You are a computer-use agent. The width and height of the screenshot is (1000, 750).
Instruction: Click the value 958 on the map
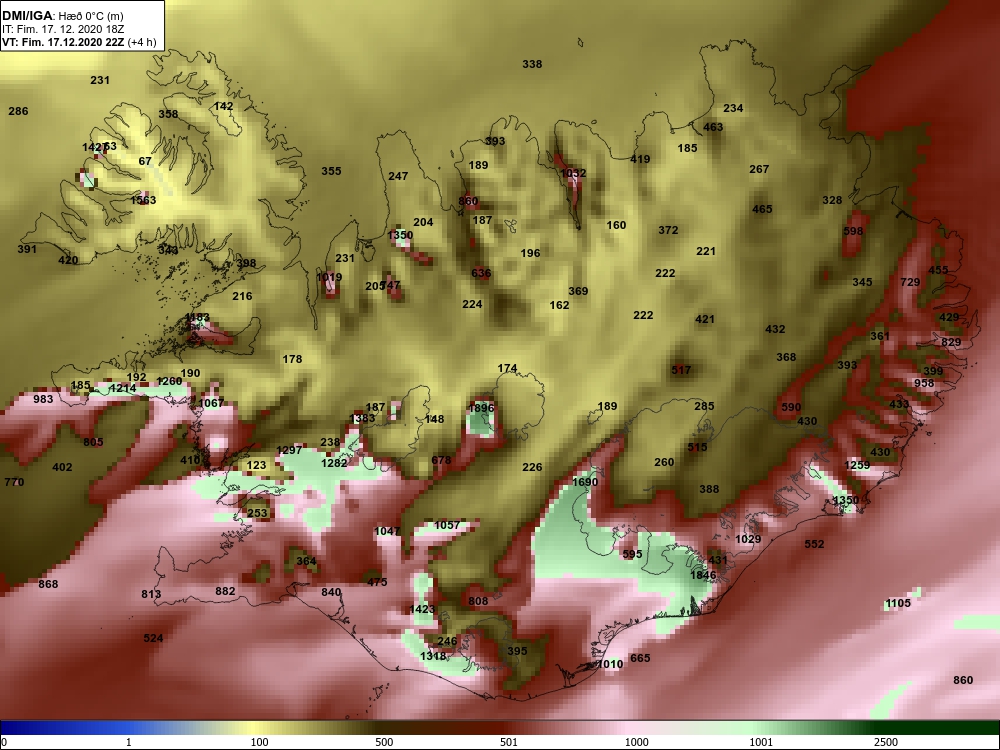[x=924, y=383]
